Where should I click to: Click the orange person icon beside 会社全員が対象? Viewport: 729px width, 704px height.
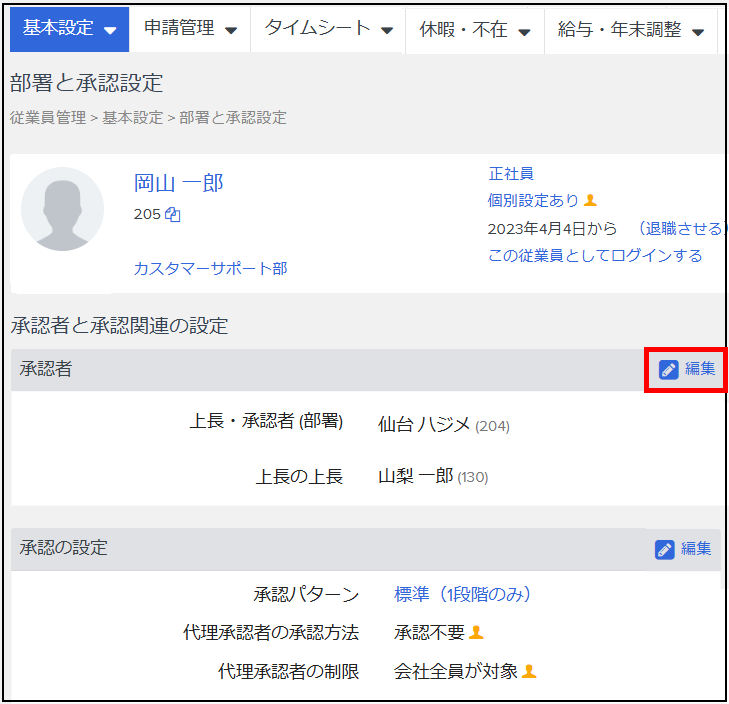pos(530,671)
